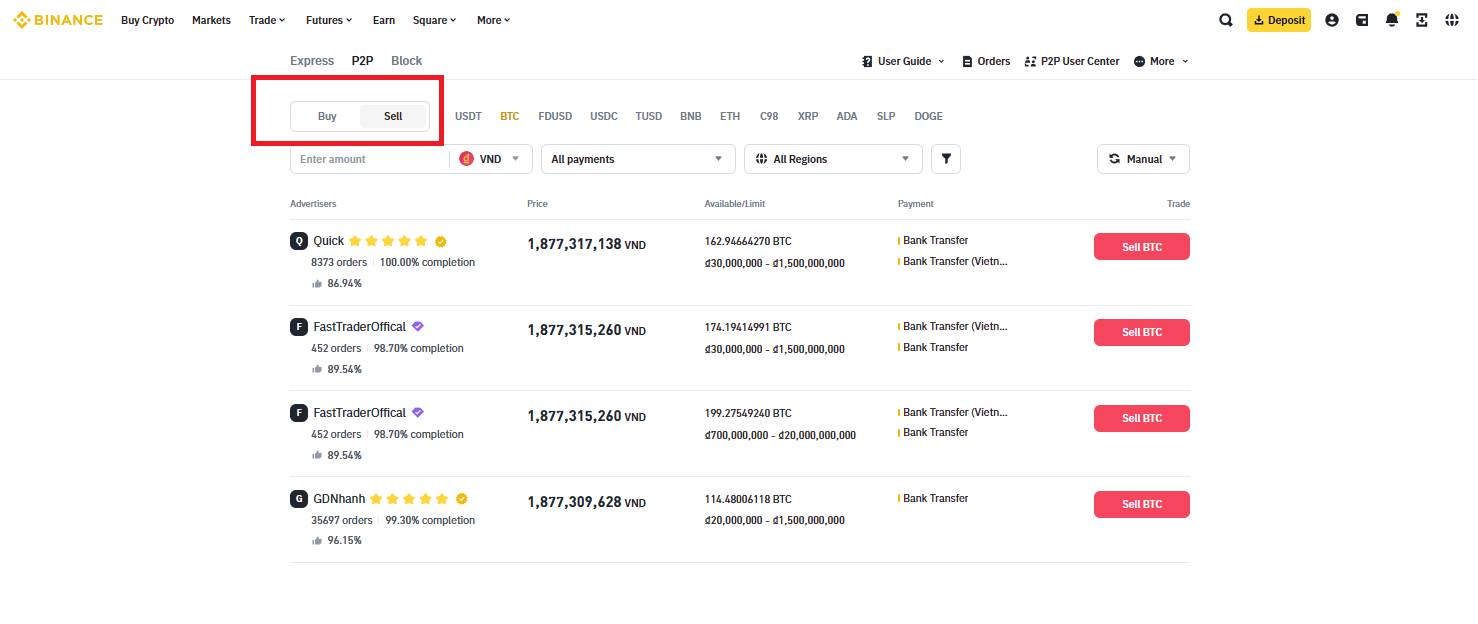Open the search magnifier icon
This screenshot has width=1478, height=624.
[x=1226, y=20]
